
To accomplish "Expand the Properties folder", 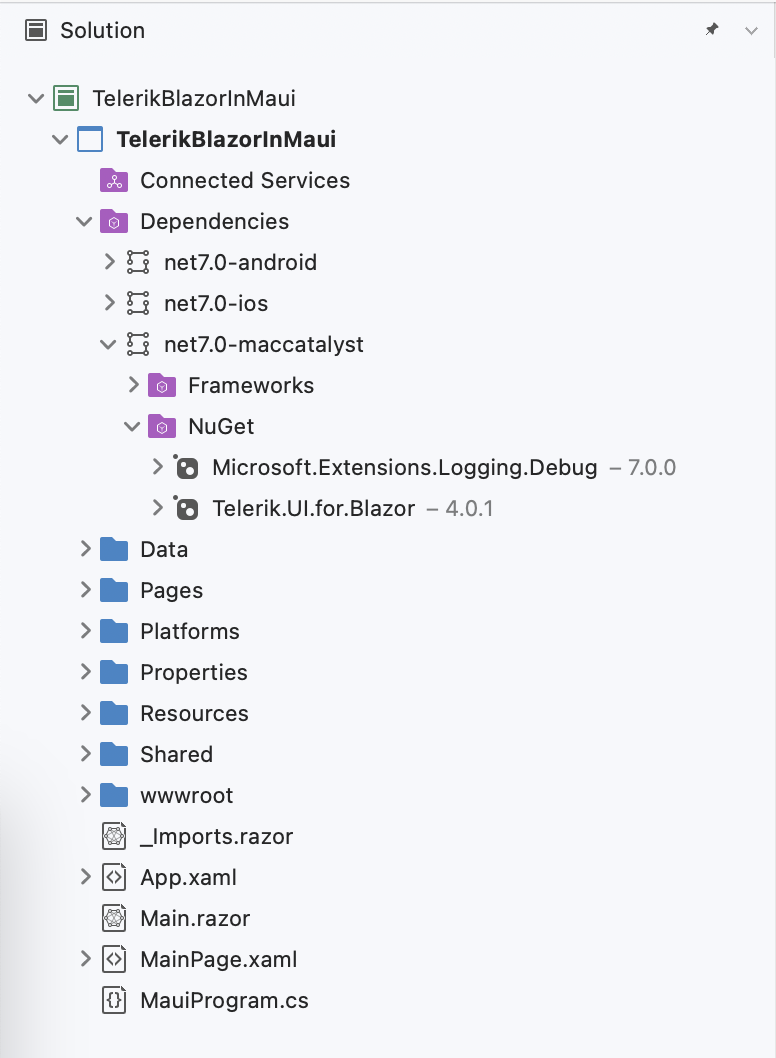I will click(86, 672).
